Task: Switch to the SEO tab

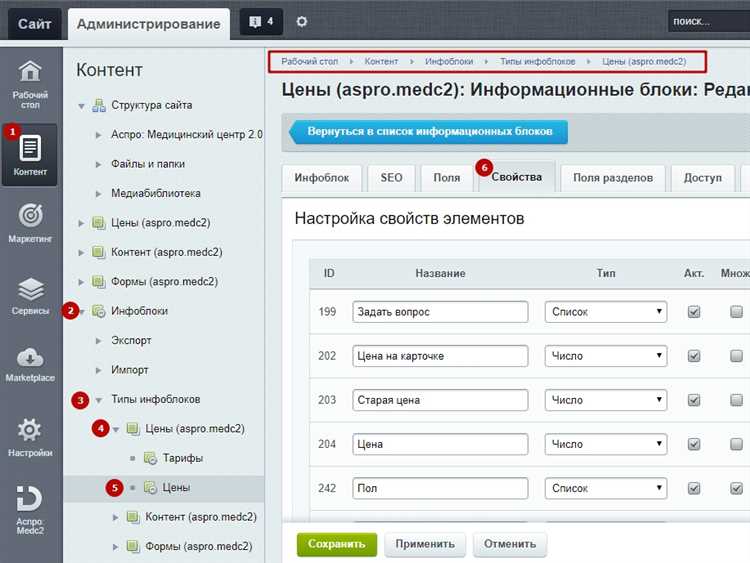Action: [x=391, y=178]
